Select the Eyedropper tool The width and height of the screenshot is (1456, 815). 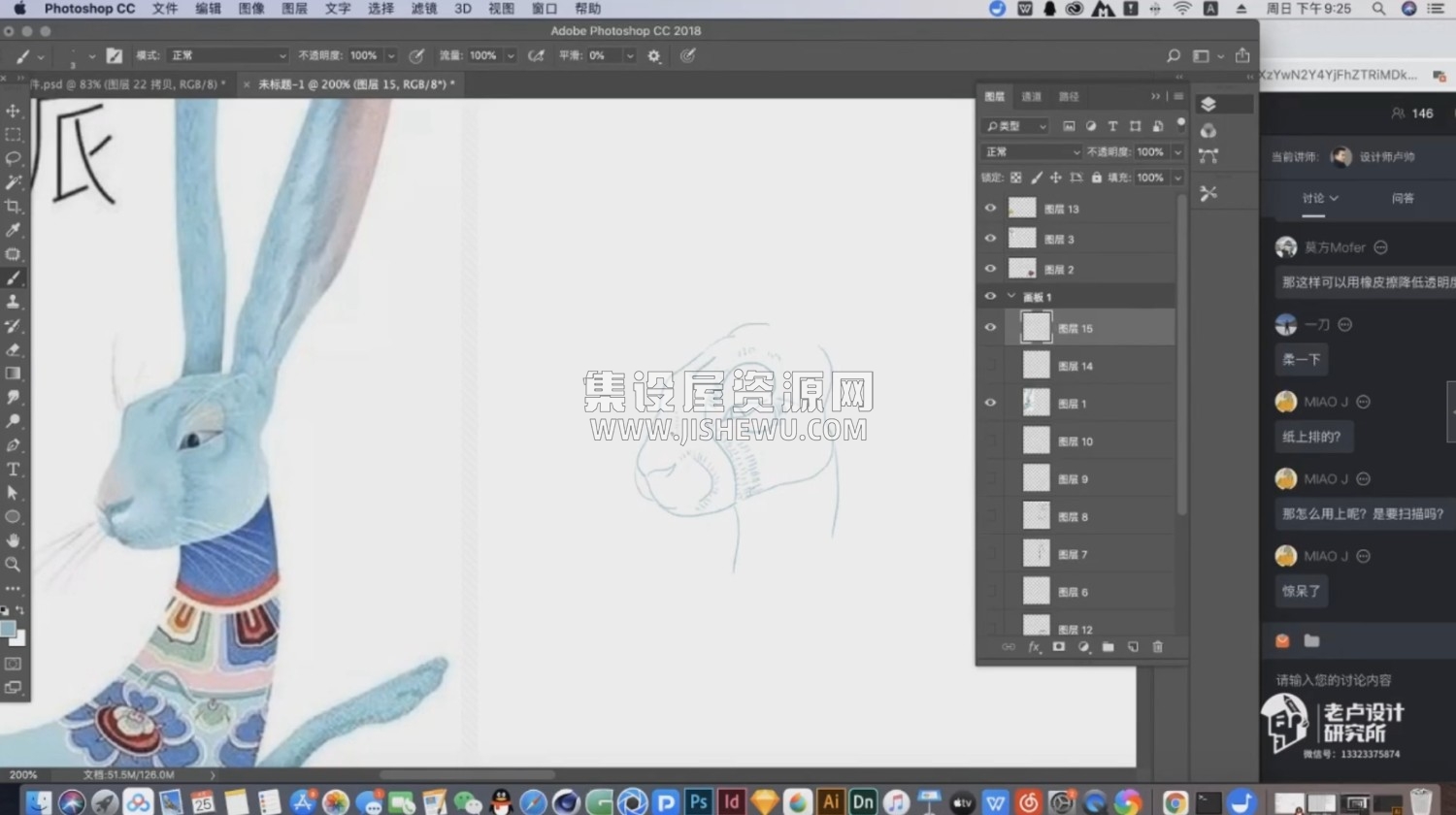click(x=14, y=230)
